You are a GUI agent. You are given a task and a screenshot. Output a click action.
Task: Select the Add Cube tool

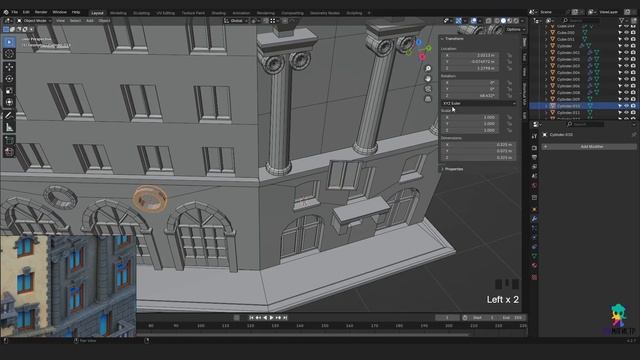(9, 140)
